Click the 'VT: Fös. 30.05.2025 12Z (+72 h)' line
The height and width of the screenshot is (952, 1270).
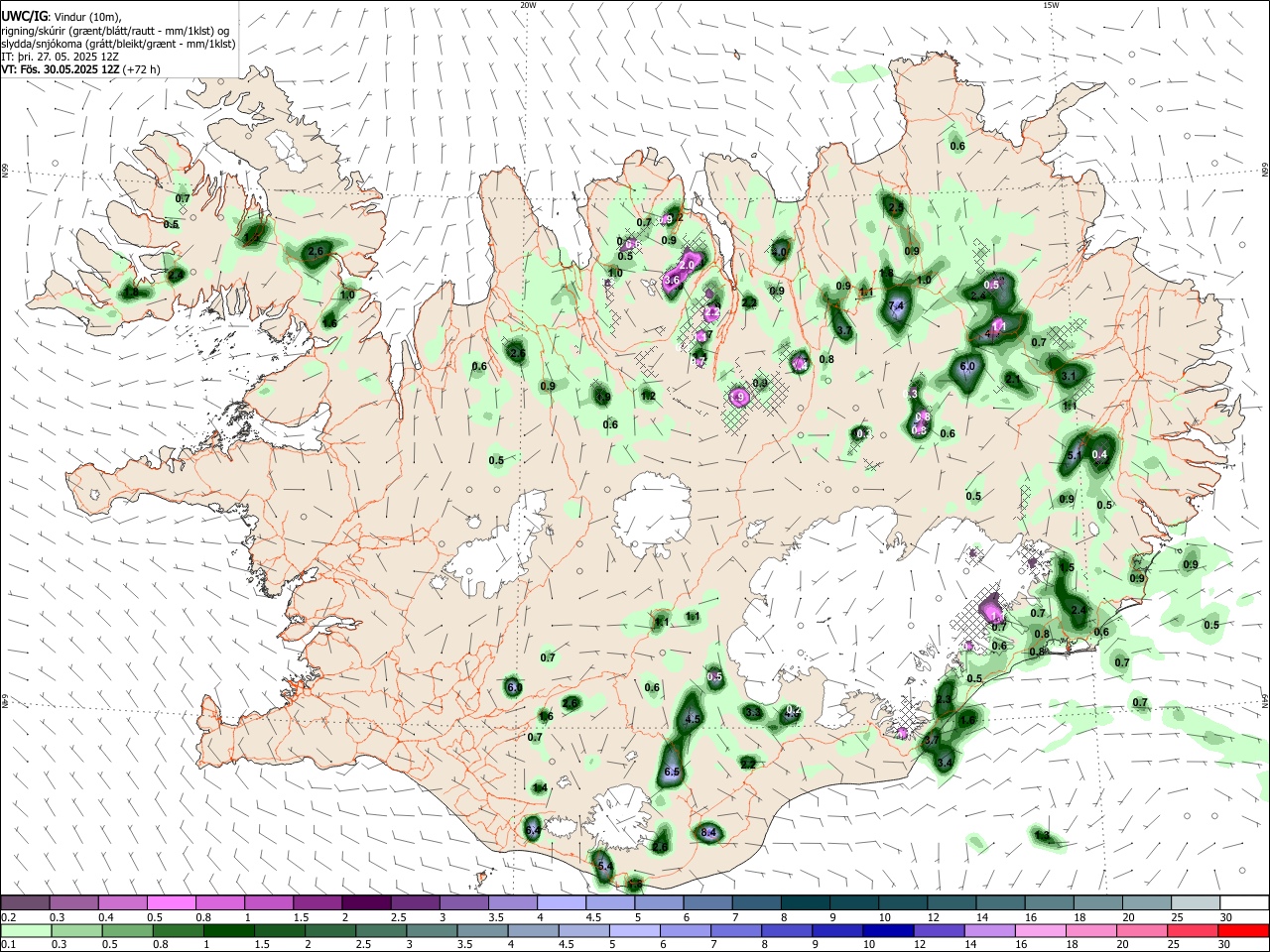[80, 69]
